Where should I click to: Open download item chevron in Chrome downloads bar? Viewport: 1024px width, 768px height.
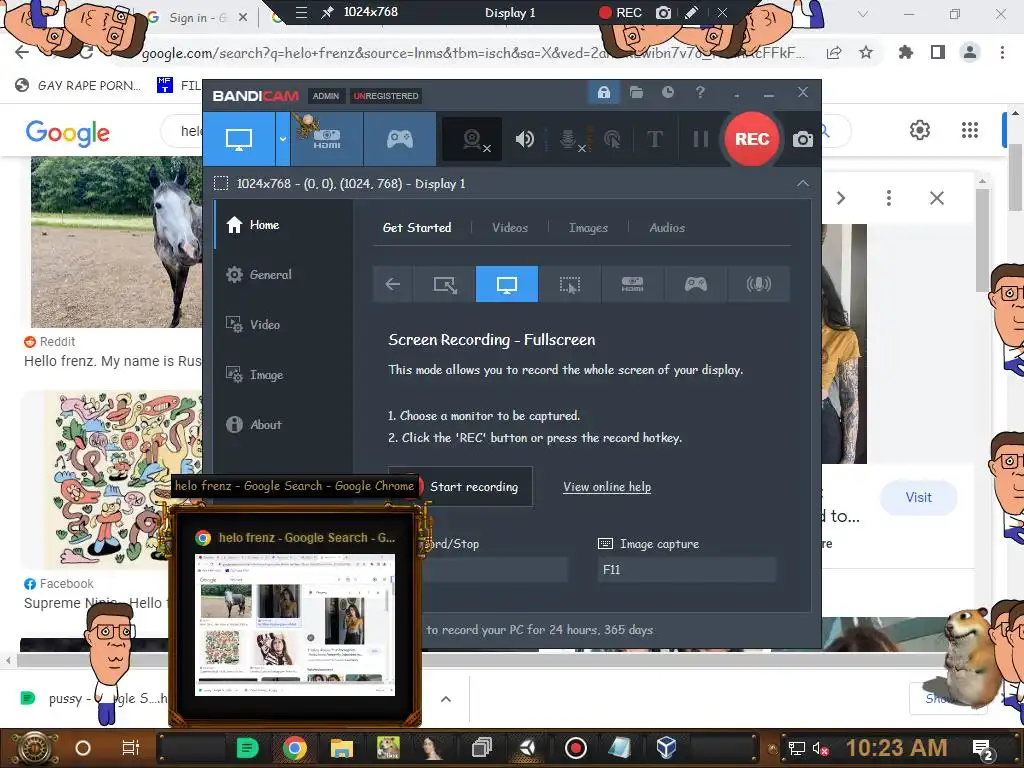(x=445, y=699)
